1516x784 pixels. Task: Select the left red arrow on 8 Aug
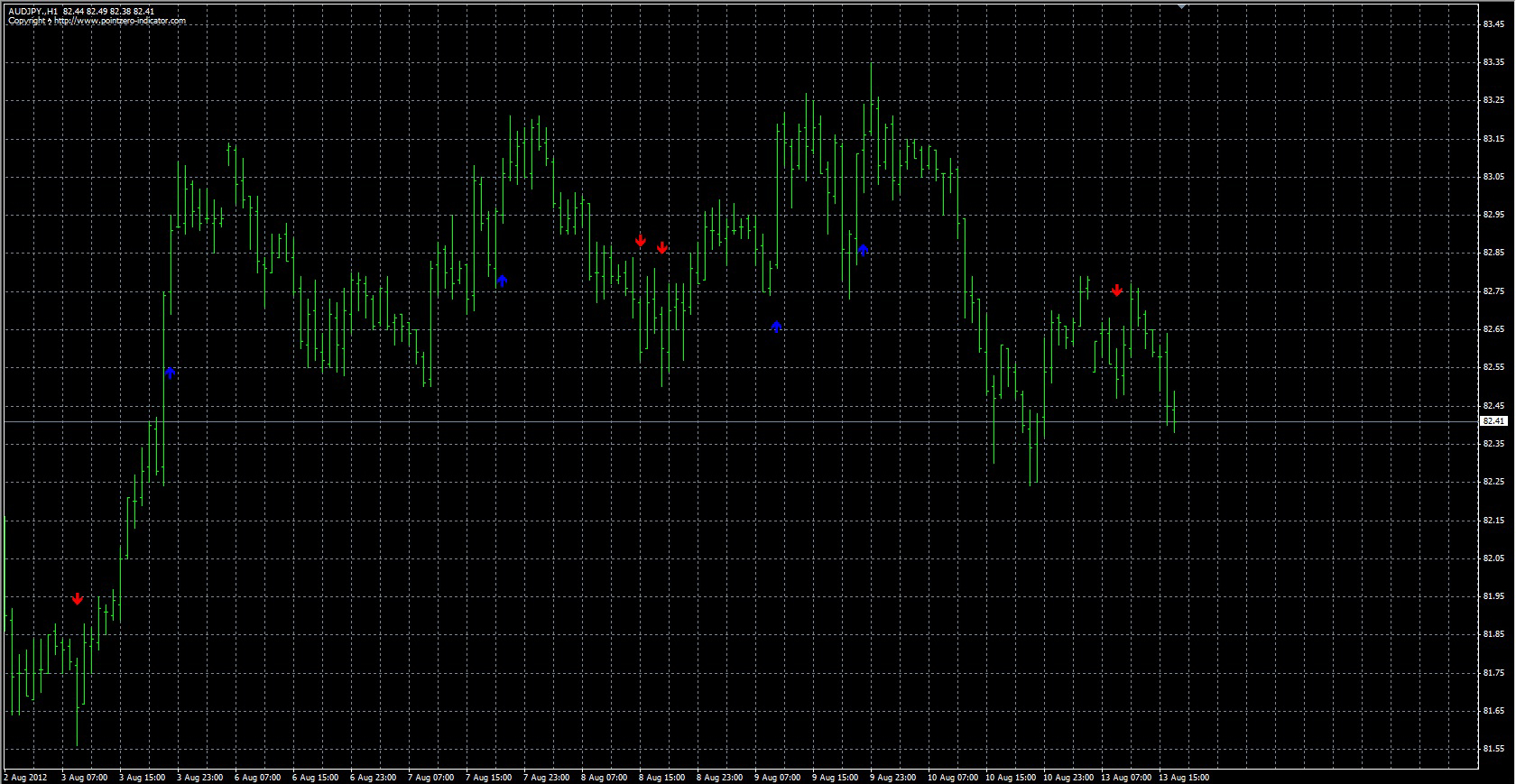coord(641,241)
